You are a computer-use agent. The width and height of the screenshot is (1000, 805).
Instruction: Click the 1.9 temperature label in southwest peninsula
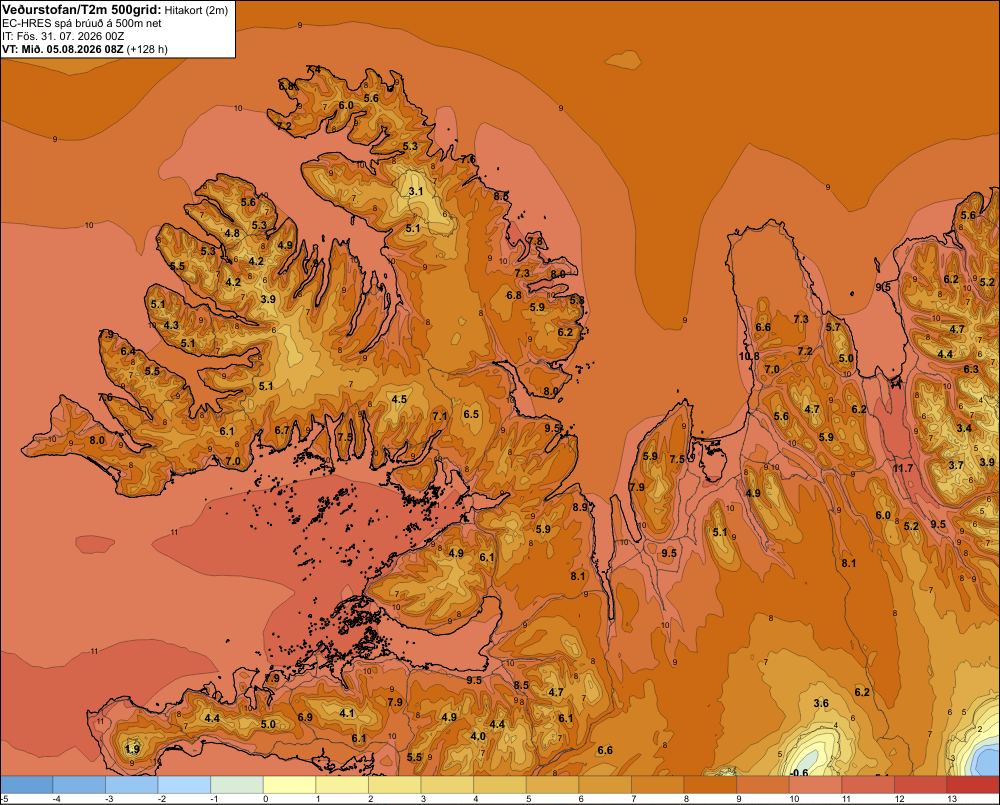click(133, 749)
